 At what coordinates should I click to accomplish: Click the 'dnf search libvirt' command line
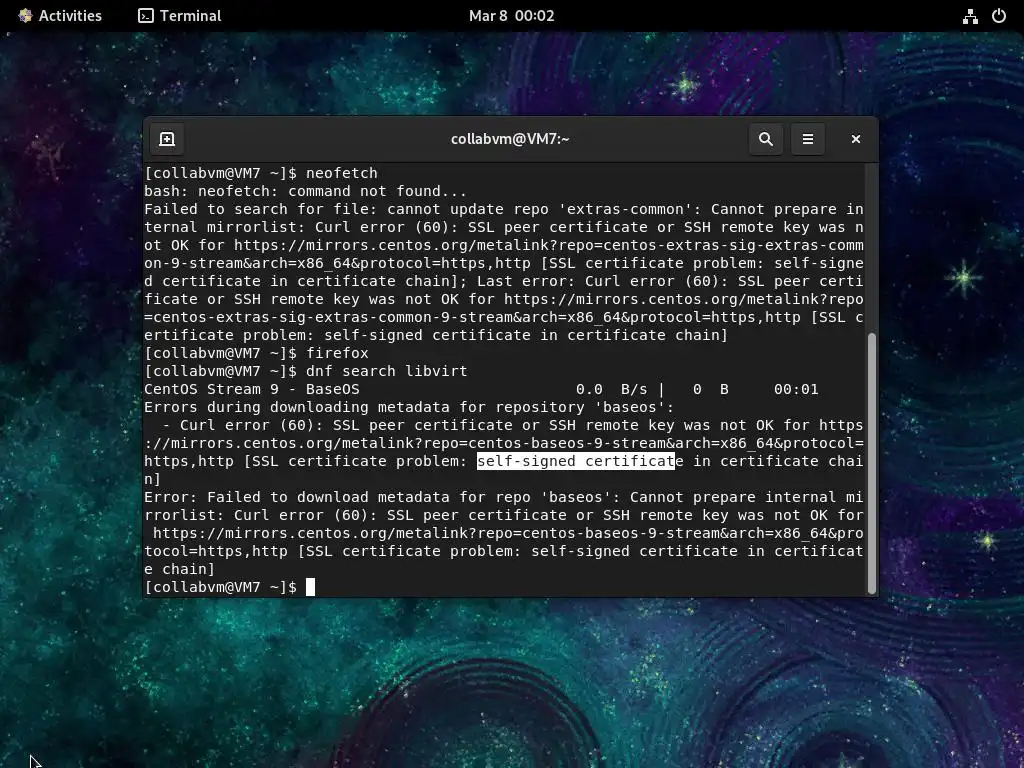pyautogui.click(x=306, y=371)
